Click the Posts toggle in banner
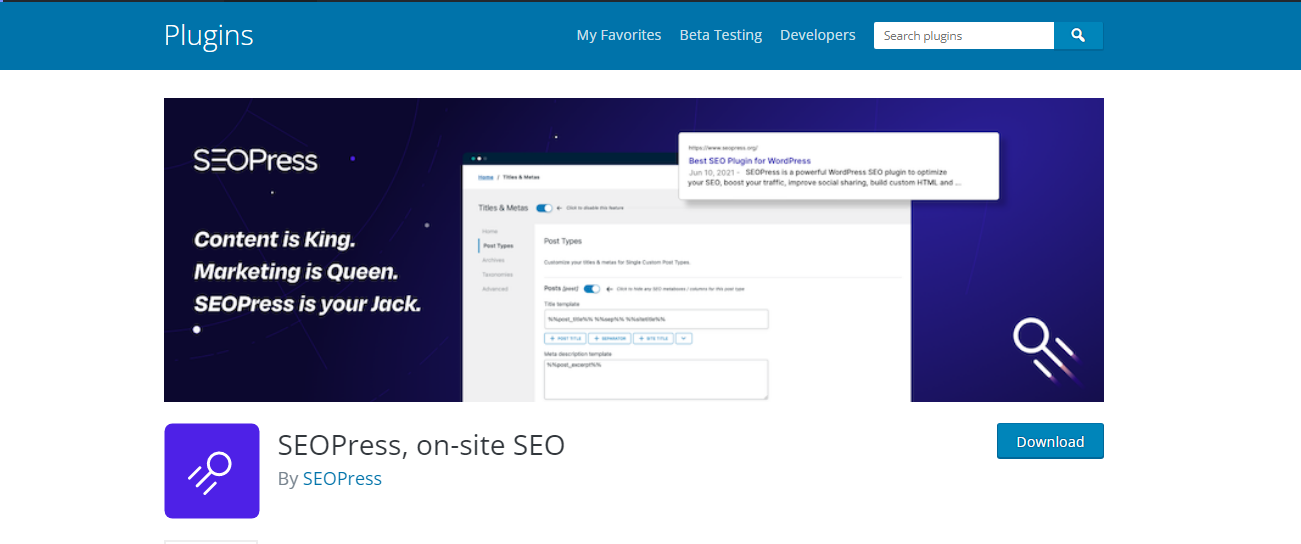1301x544 pixels. (592, 288)
